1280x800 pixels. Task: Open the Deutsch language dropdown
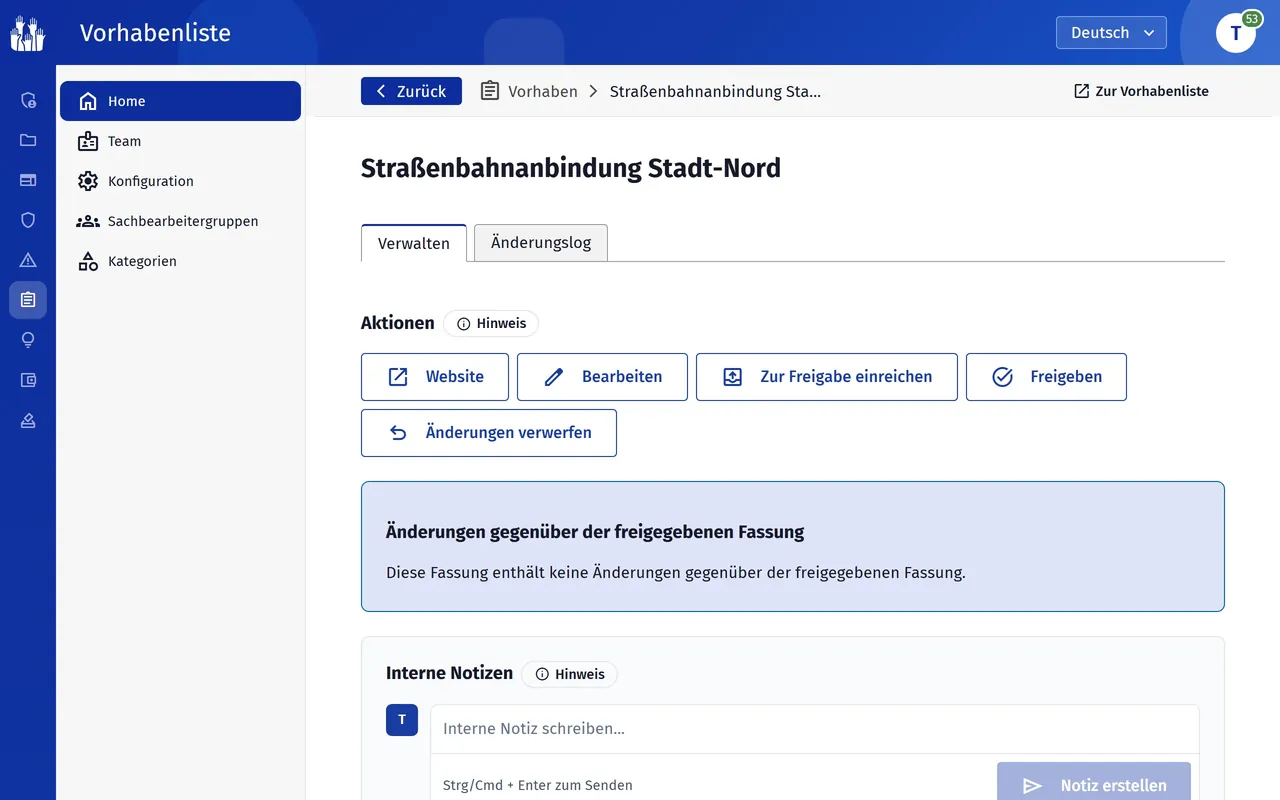[x=1111, y=32]
